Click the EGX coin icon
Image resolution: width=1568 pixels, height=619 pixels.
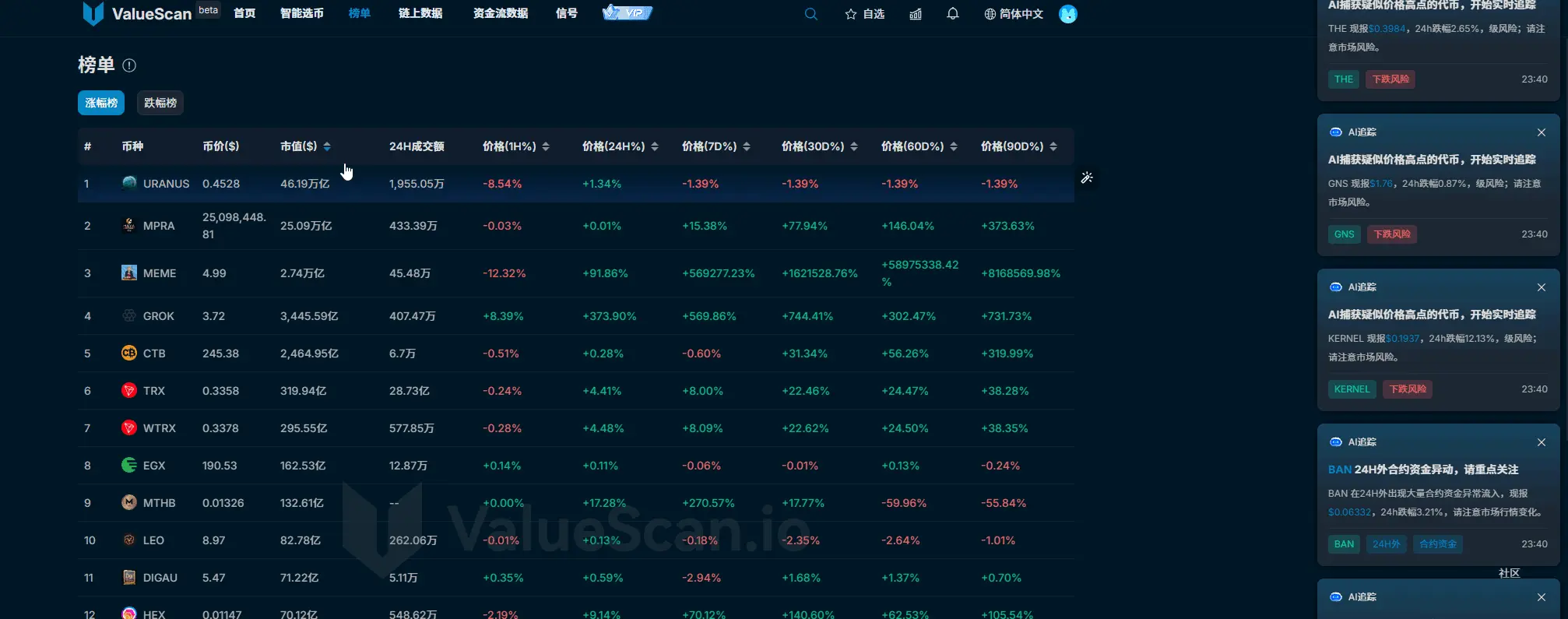[129, 465]
